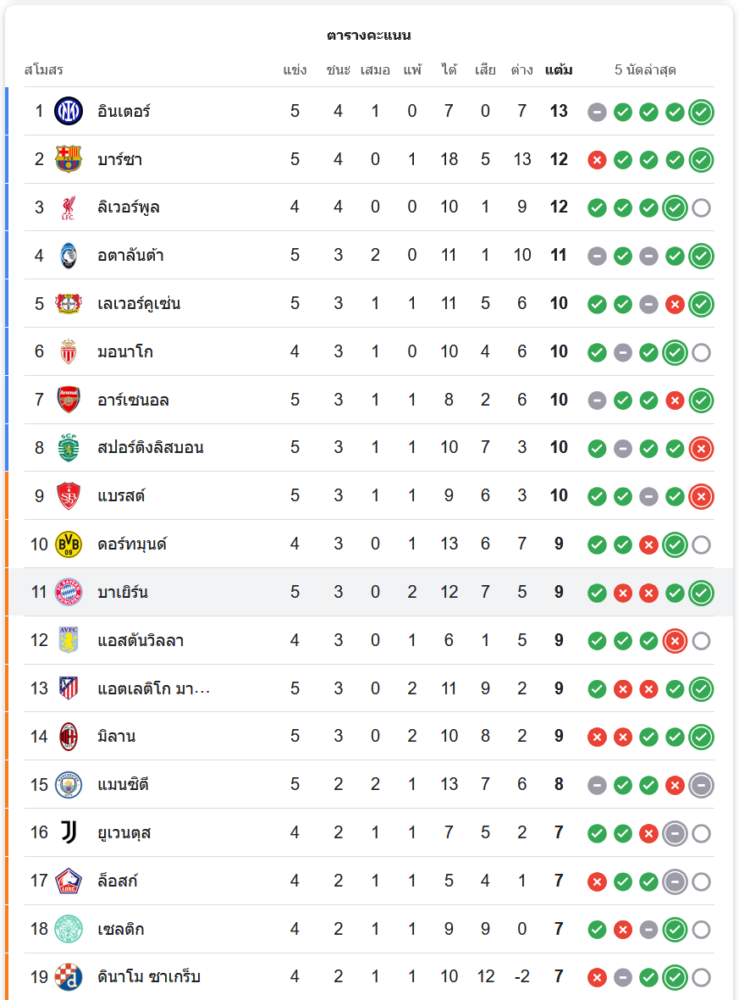
Task: Click the Inter club crest icon
Action: point(68,111)
